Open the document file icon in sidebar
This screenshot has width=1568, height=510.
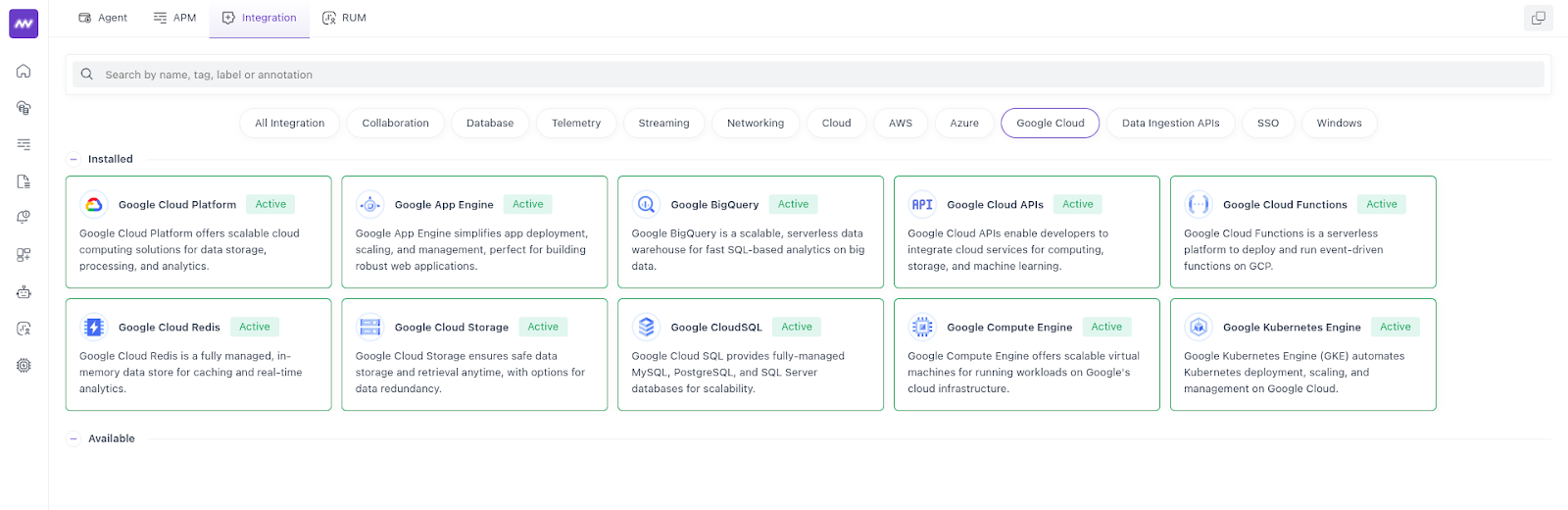click(x=24, y=181)
